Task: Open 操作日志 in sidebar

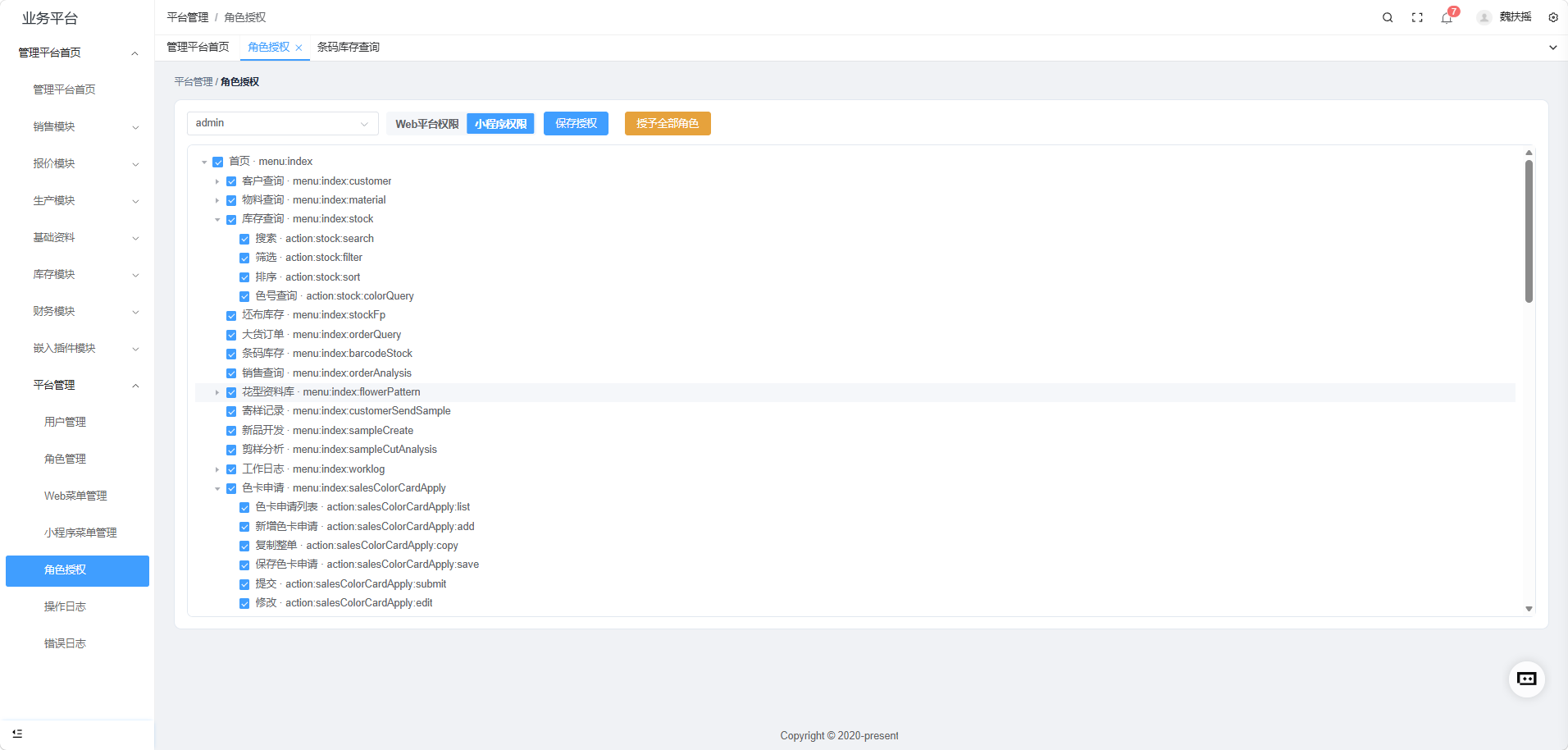Action: pos(77,606)
